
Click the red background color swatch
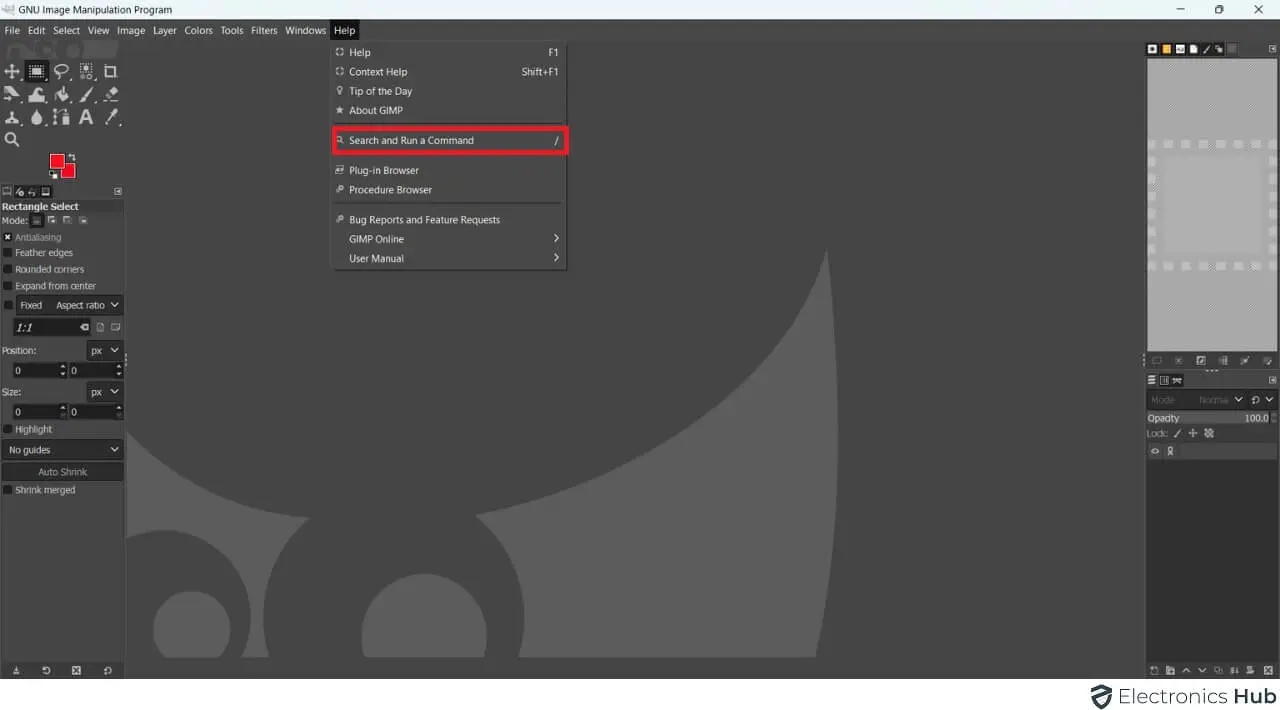coord(69,172)
